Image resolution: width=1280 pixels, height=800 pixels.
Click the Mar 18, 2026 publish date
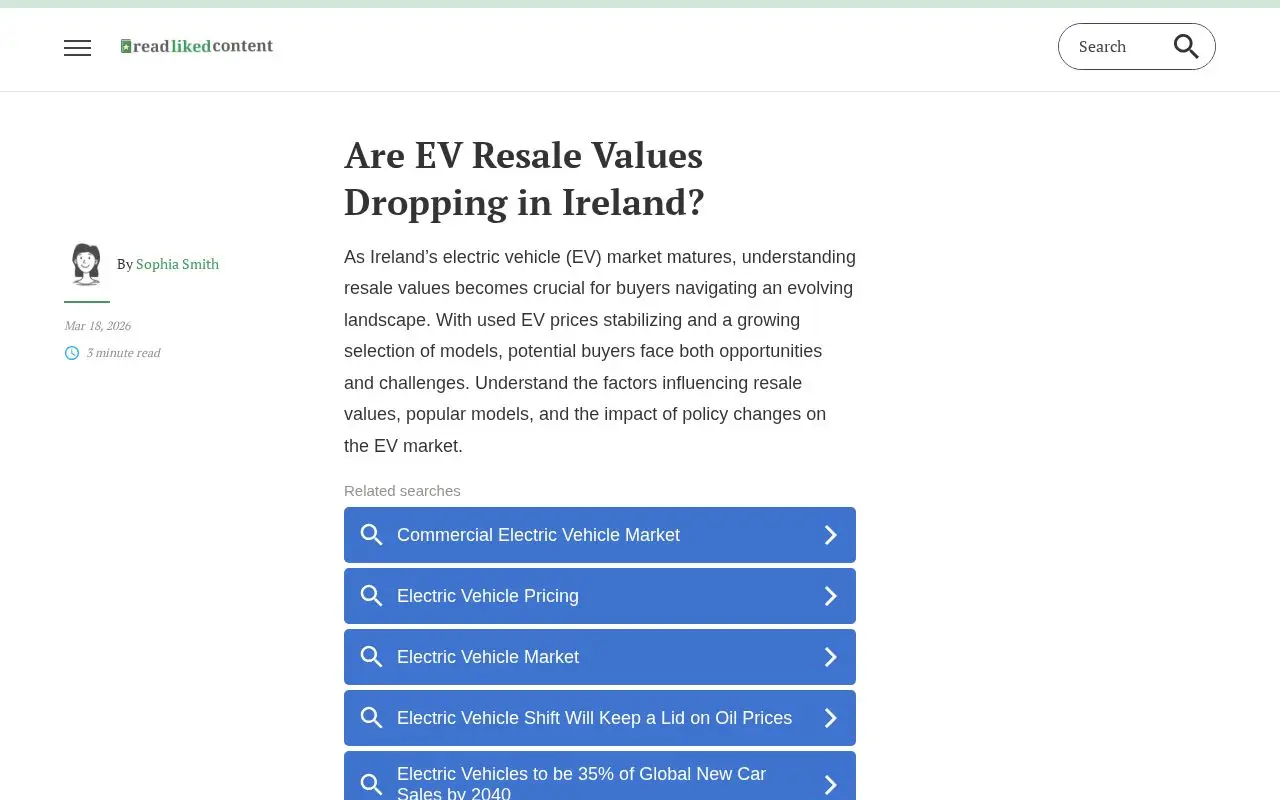97,326
